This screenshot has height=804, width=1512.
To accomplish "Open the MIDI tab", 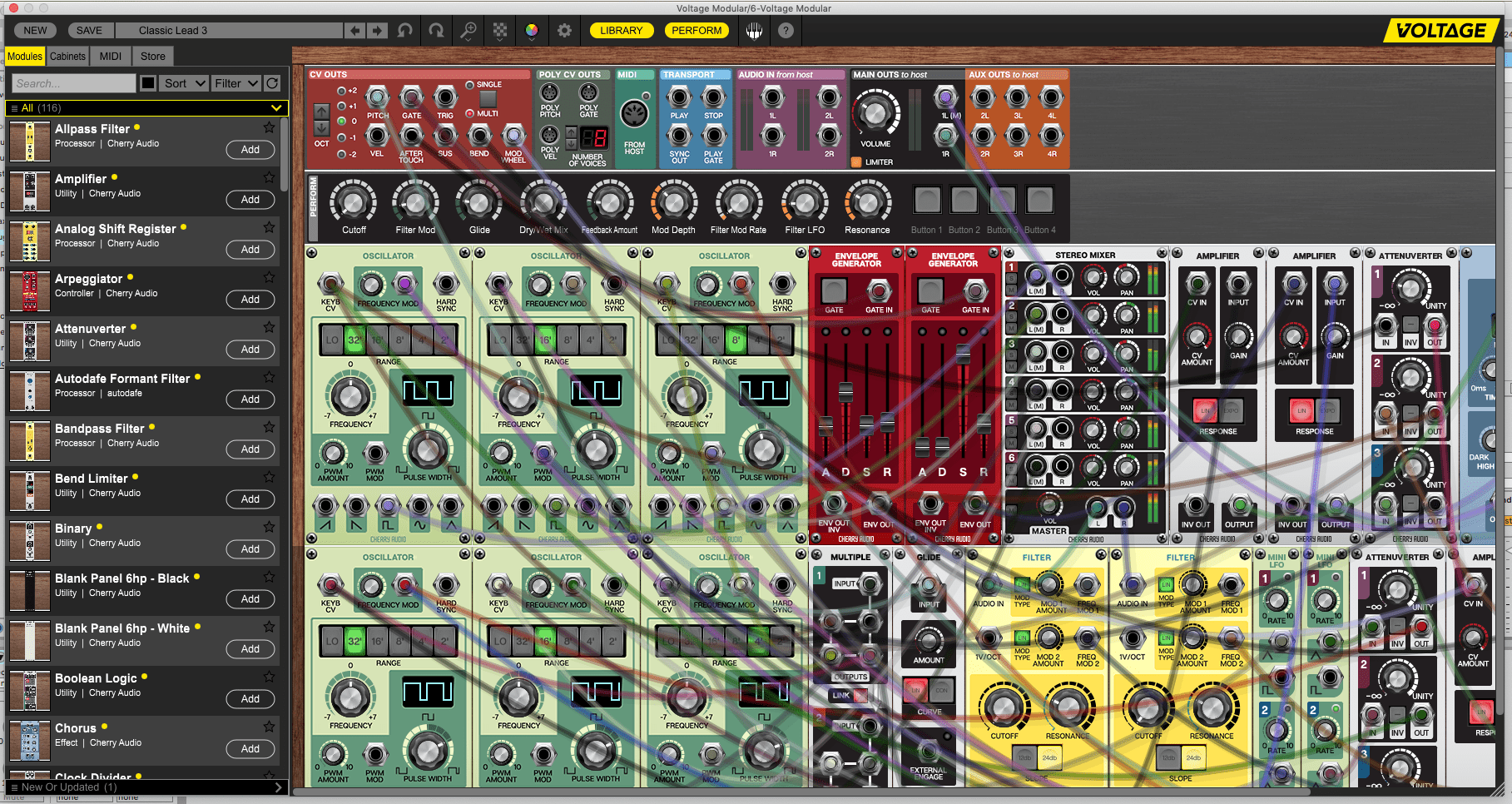I will pyautogui.click(x=111, y=57).
